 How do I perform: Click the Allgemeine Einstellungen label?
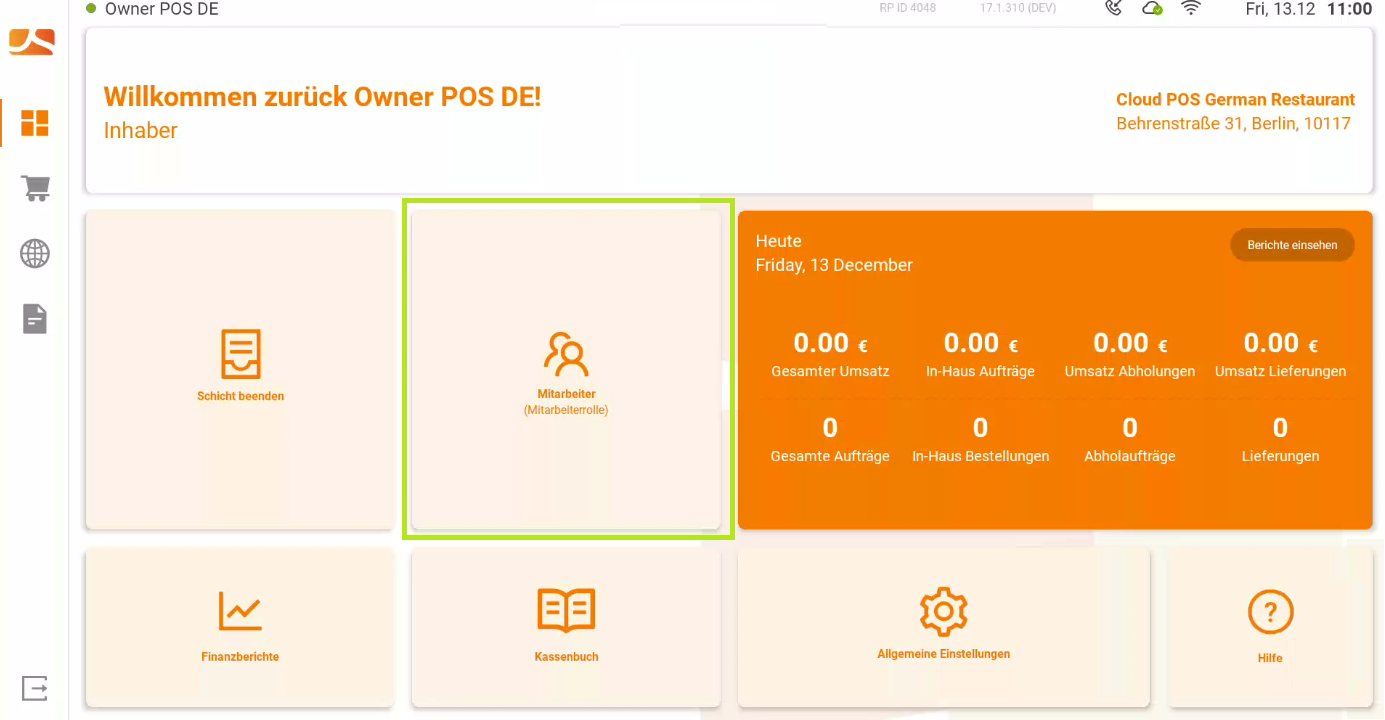coord(944,654)
